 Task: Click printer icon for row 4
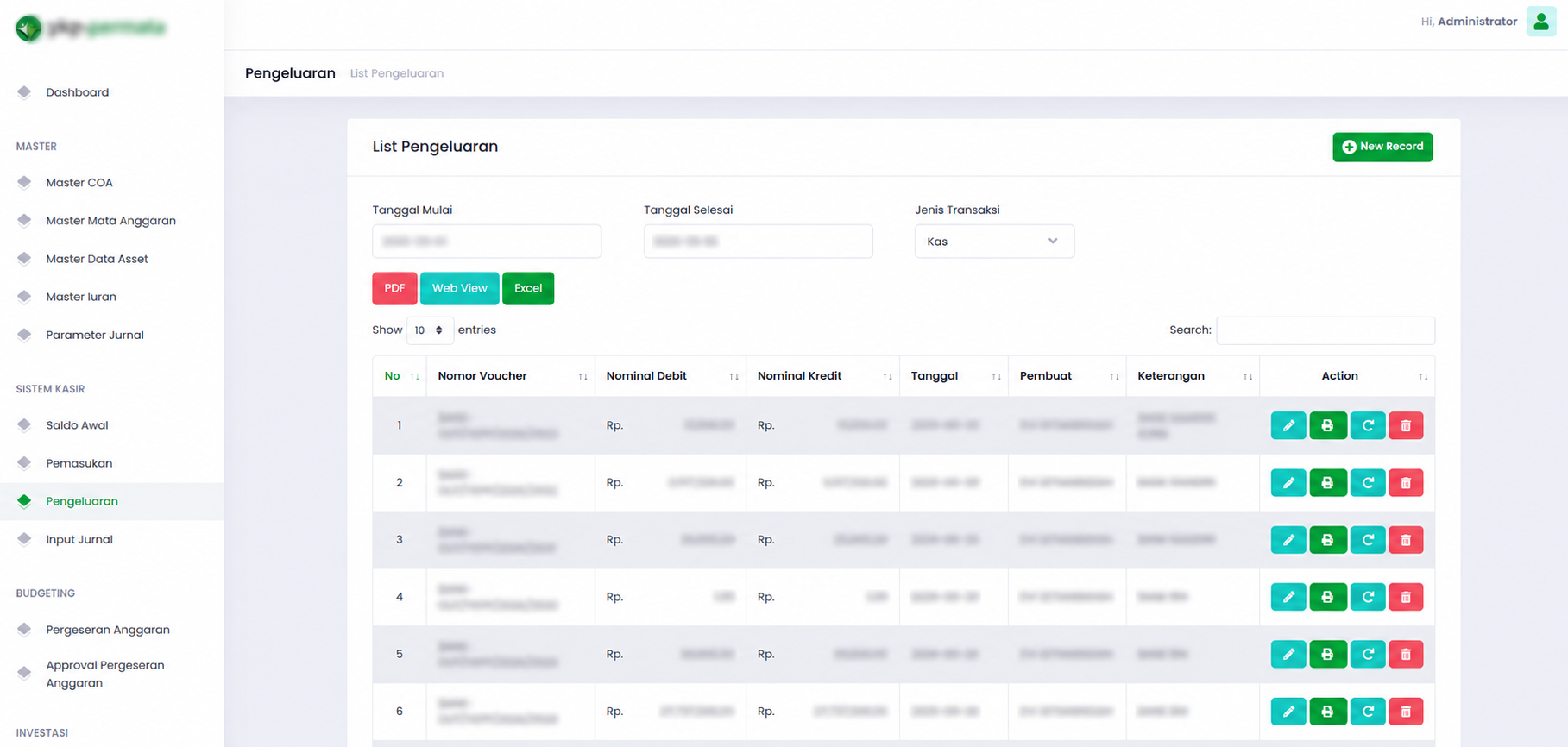tap(1328, 597)
